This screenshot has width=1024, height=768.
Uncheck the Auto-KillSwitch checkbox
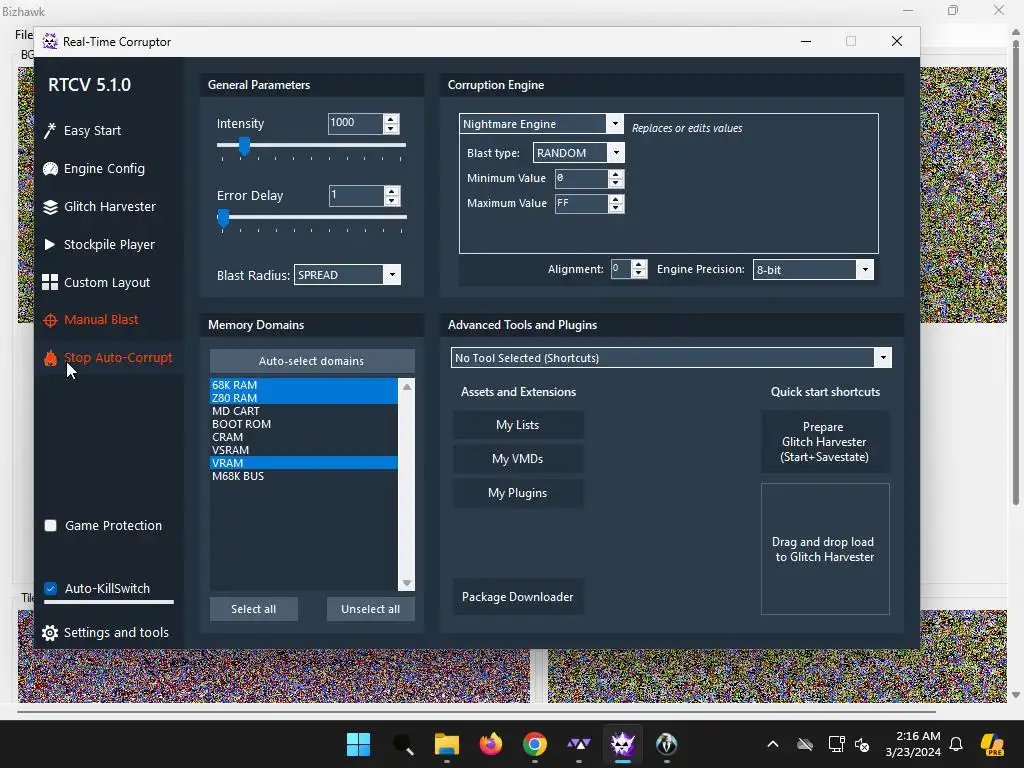(x=50, y=588)
